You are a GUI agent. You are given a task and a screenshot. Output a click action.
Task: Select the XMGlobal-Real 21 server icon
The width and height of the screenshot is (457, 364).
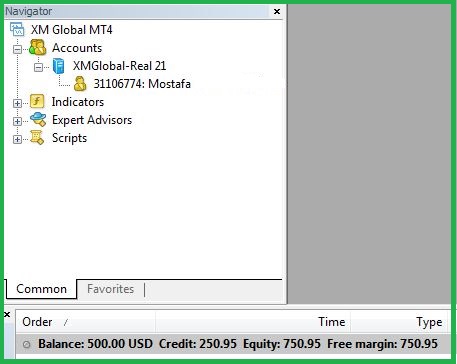tap(59, 66)
